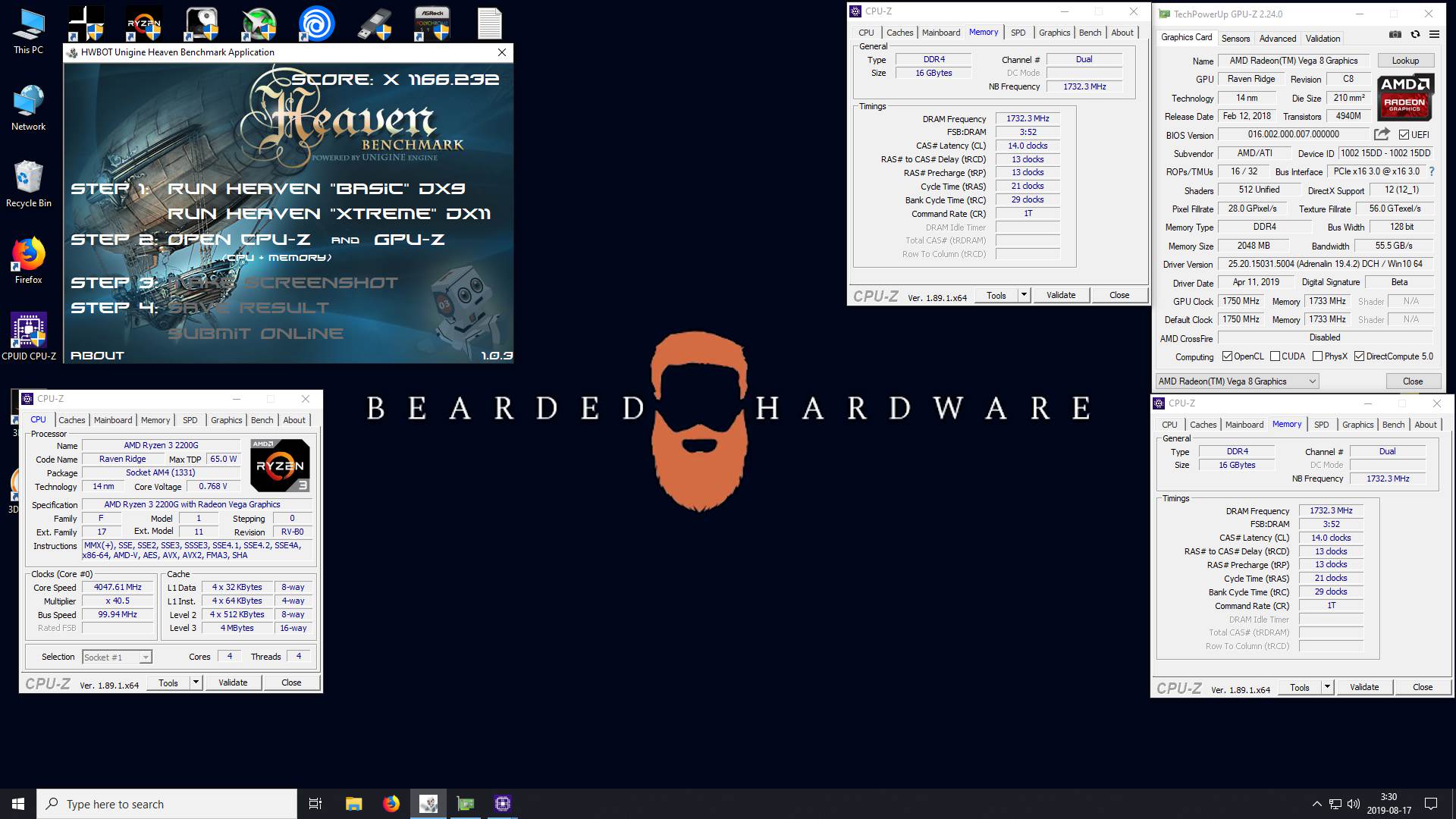
Task: Click Run Heaven "Basic" DX9 step
Action: [x=316, y=189]
